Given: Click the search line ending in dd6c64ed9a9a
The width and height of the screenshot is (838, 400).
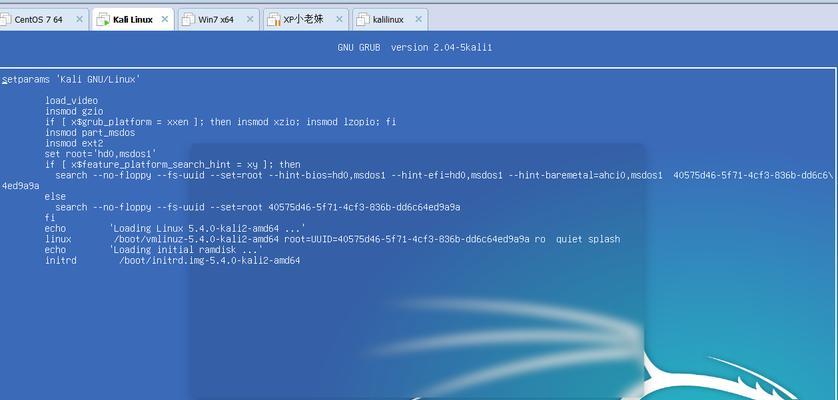Looking at the screenshot, I should point(258,207).
